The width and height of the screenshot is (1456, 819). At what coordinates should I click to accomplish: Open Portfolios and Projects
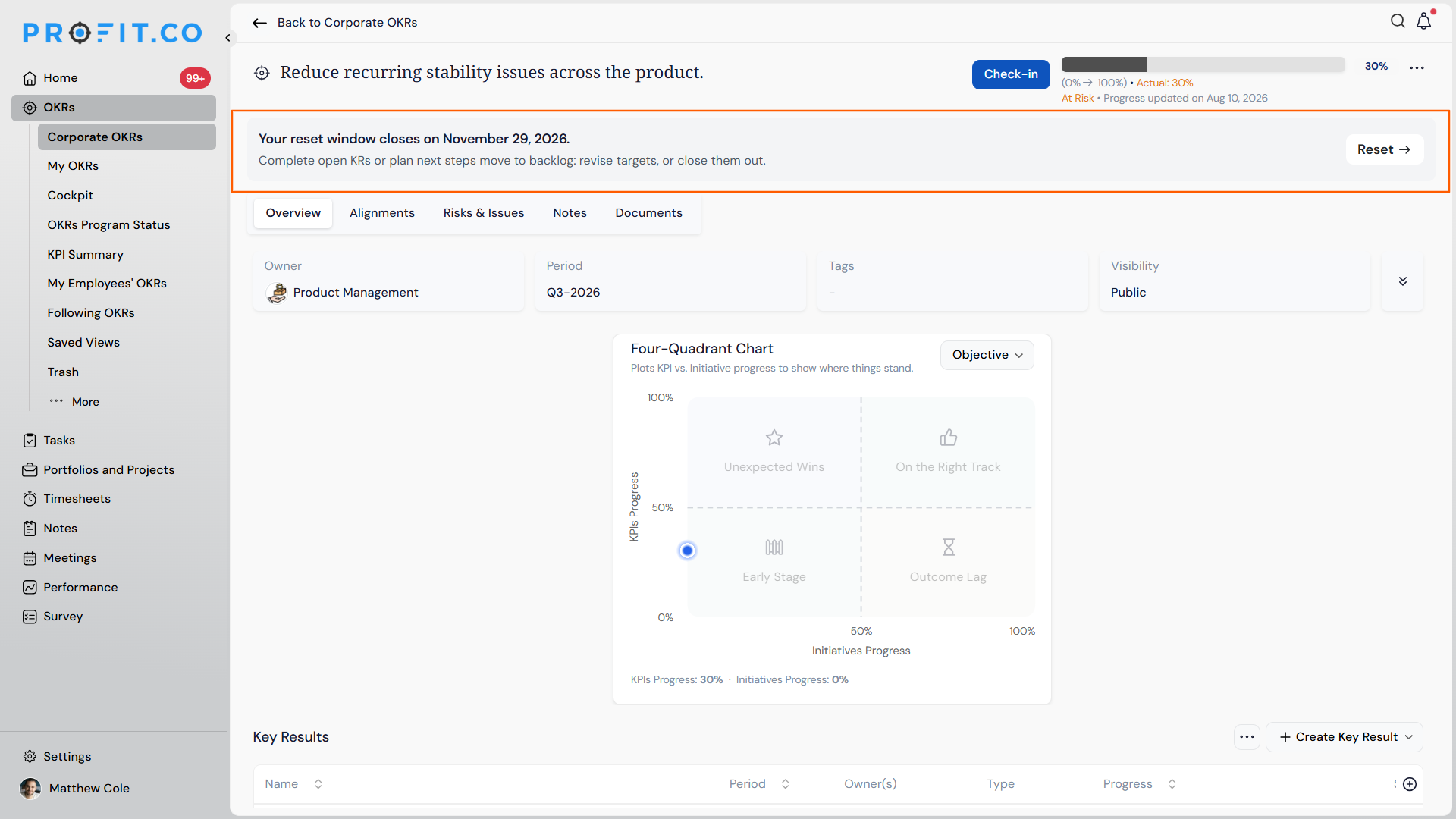click(x=99, y=470)
